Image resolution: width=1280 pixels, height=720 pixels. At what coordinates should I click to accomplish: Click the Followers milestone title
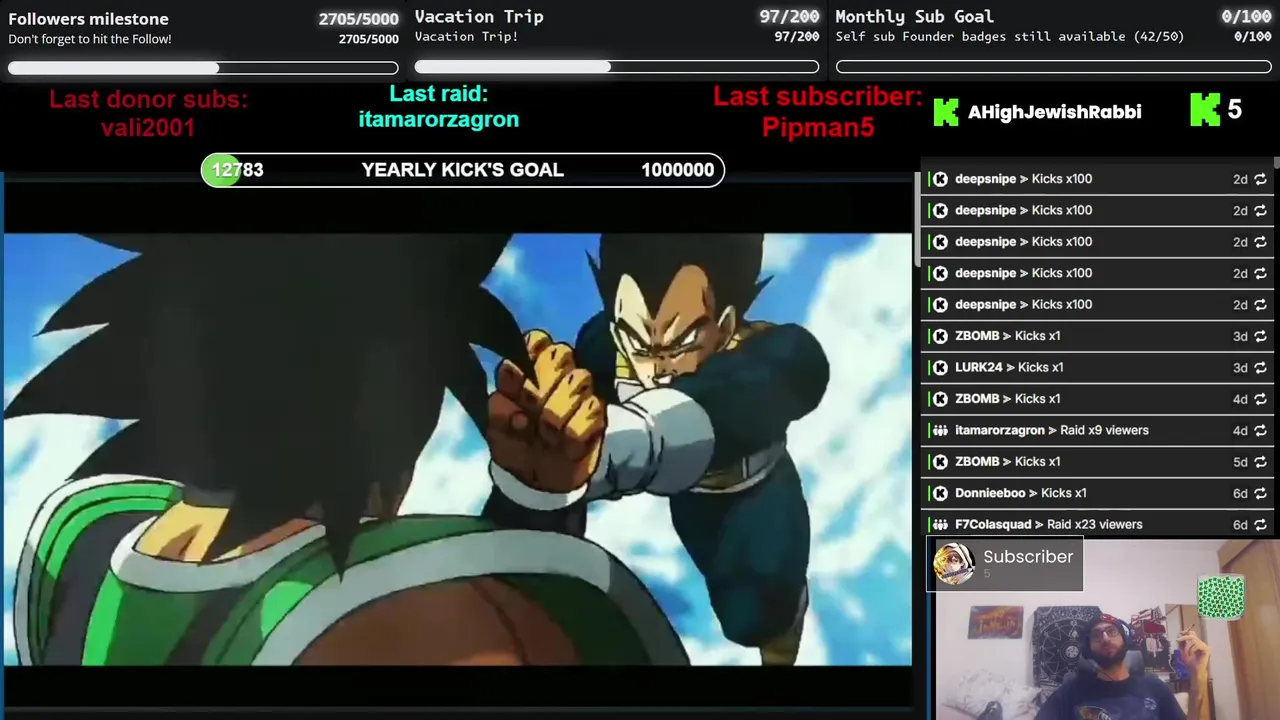pyautogui.click(x=88, y=19)
